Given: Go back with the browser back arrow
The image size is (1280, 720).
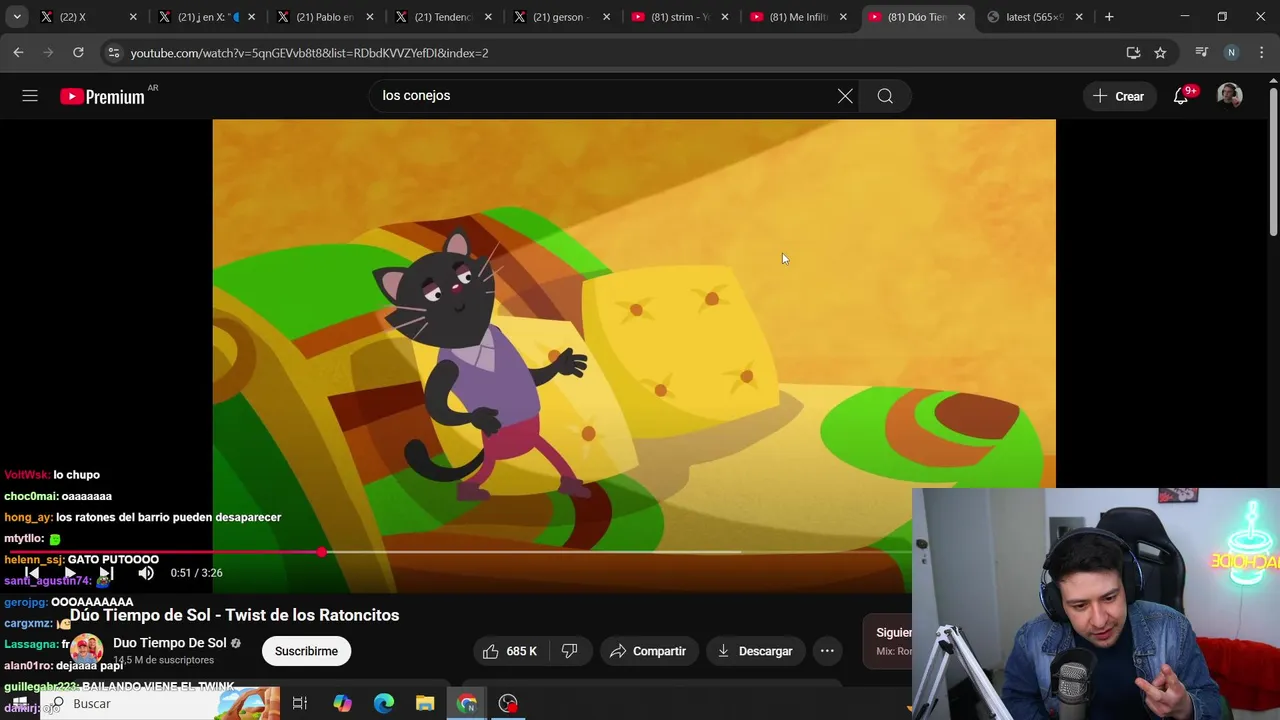Looking at the screenshot, I should tap(18, 53).
